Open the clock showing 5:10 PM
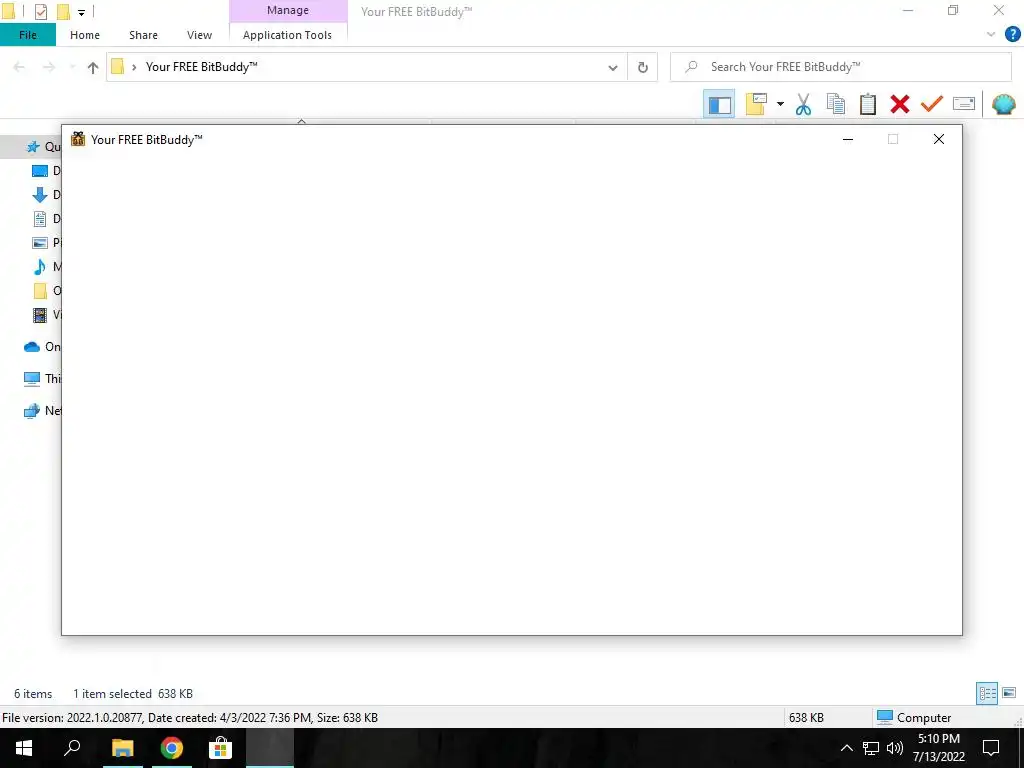The height and width of the screenshot is (768, 1024). click(x=938, y=748)
